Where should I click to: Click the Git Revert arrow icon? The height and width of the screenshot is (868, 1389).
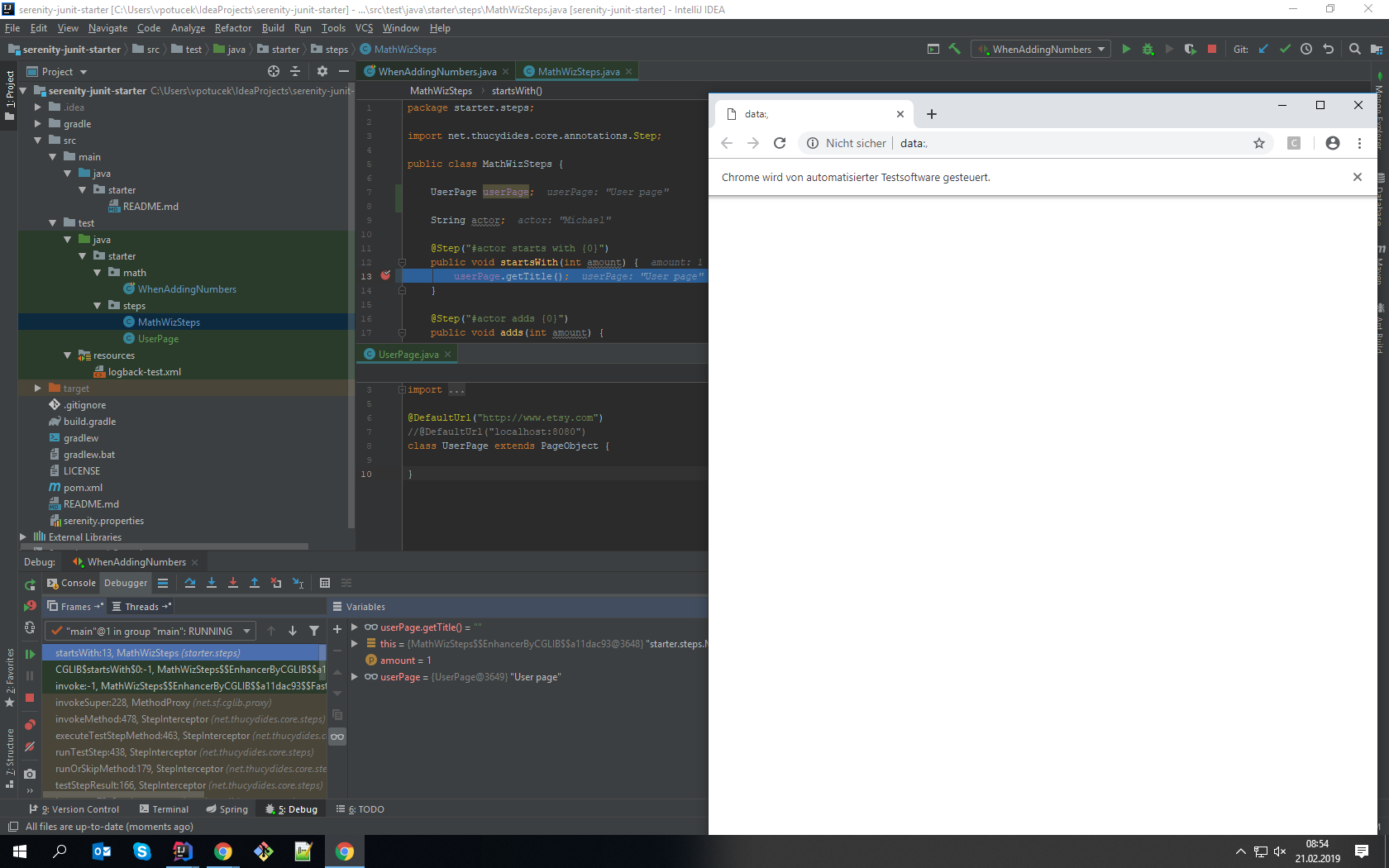pos(1328,49)
